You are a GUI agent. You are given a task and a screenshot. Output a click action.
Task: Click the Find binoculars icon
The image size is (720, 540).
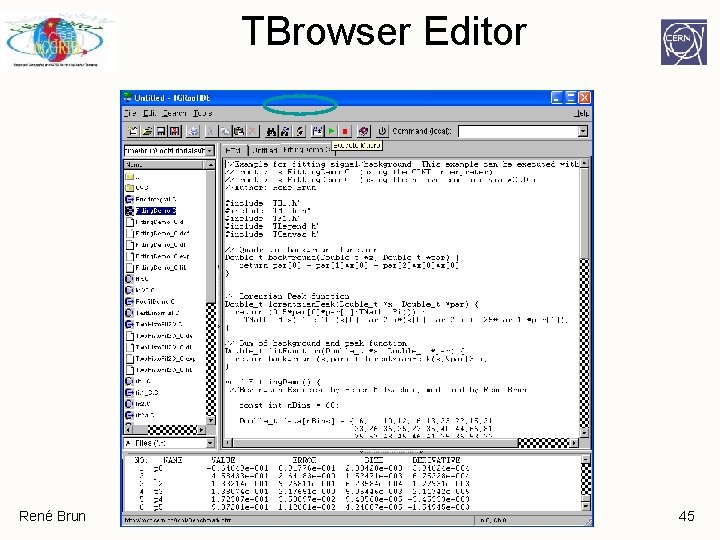[271, 131]
